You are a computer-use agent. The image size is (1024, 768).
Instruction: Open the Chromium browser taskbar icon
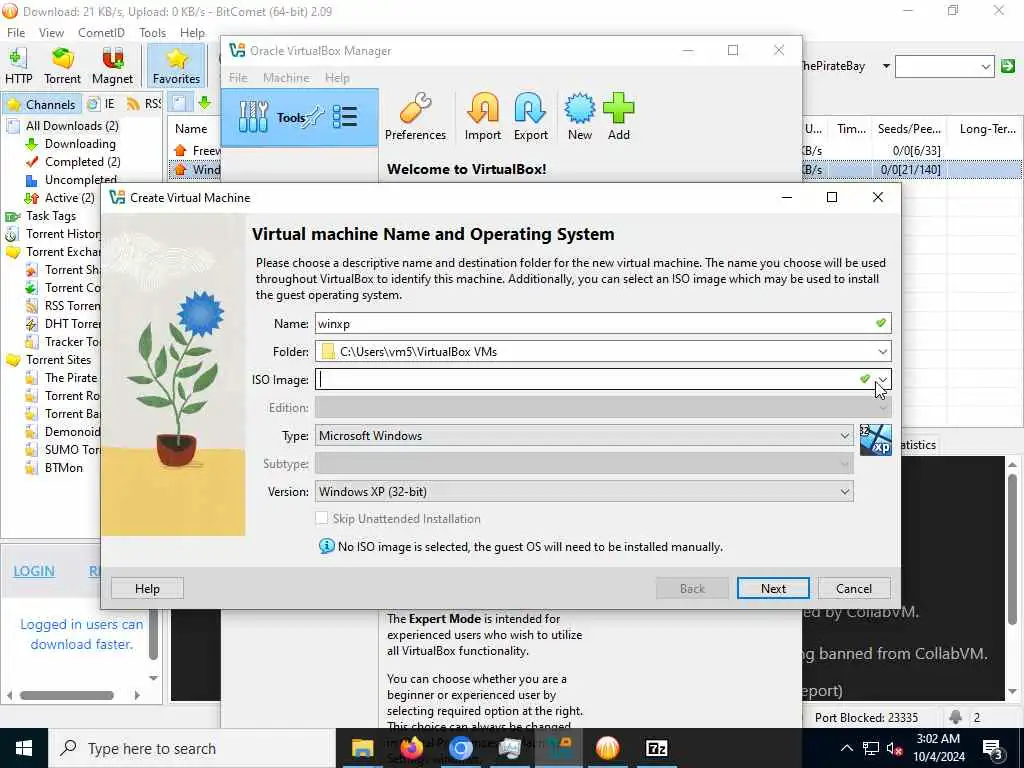tap(460, 748)
